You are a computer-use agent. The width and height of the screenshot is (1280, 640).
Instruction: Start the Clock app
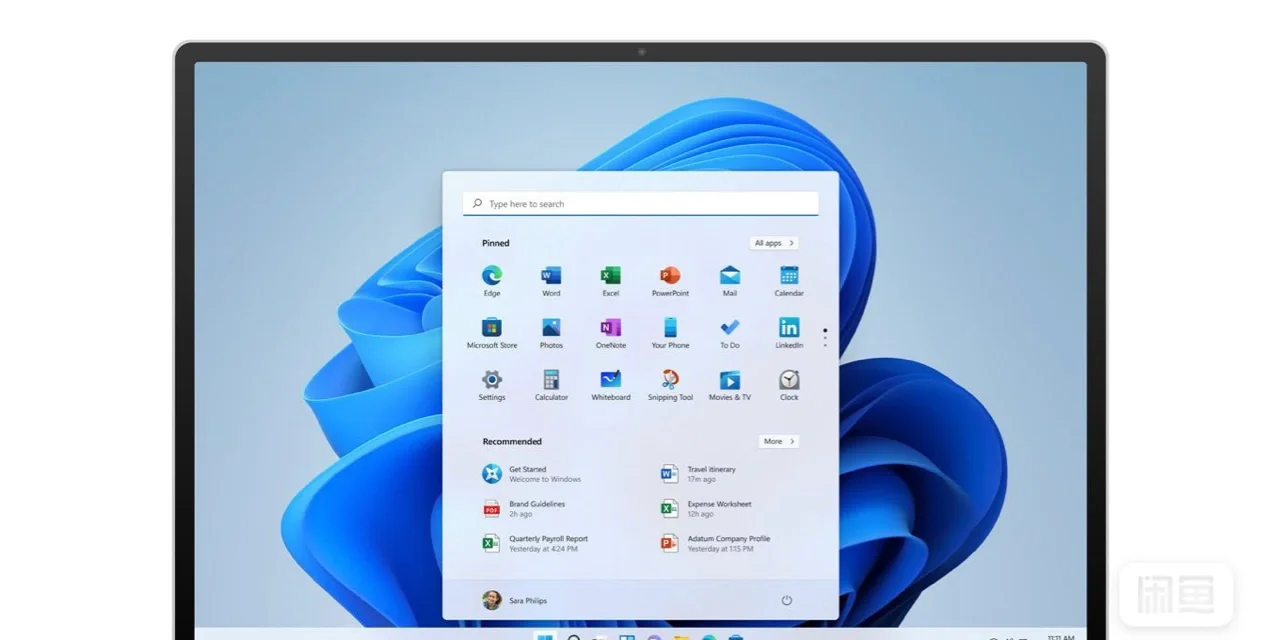pos(788,381)
